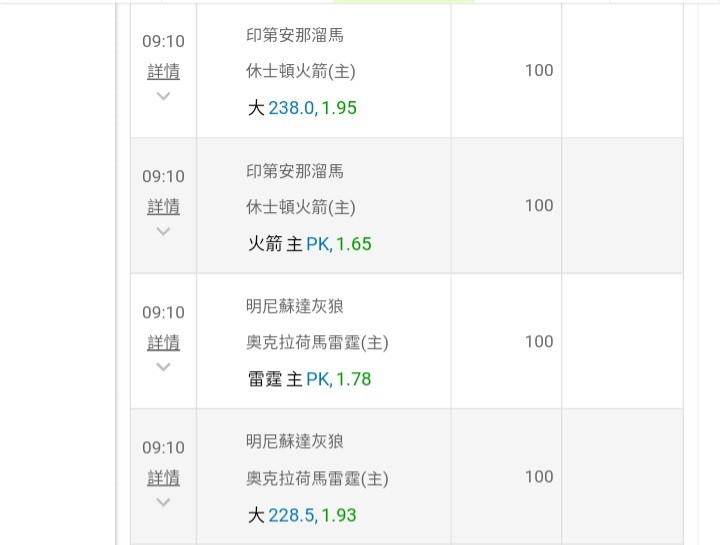Click the 100 amount in the 大 228.5 row

pyautogui.click(x=539, y=477)
